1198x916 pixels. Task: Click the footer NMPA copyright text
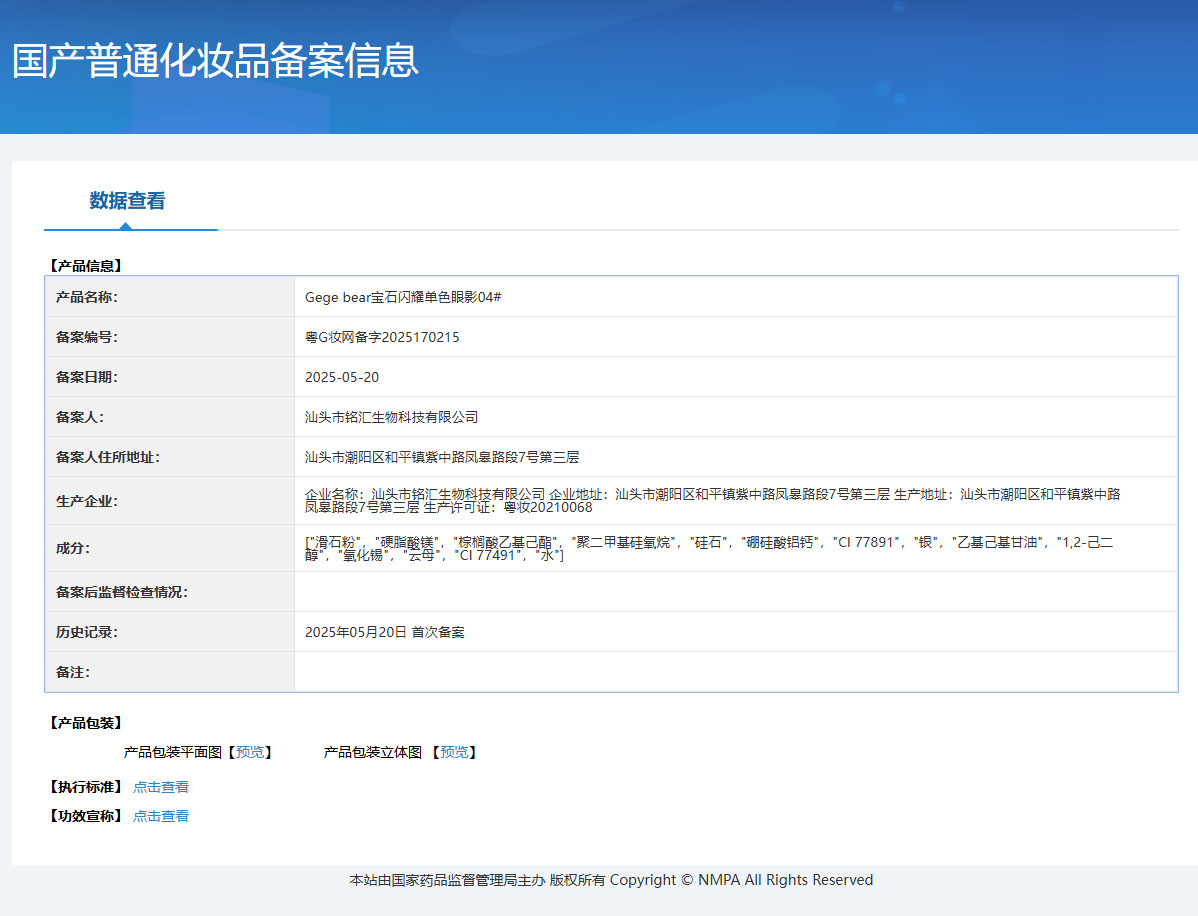[611, 880]
